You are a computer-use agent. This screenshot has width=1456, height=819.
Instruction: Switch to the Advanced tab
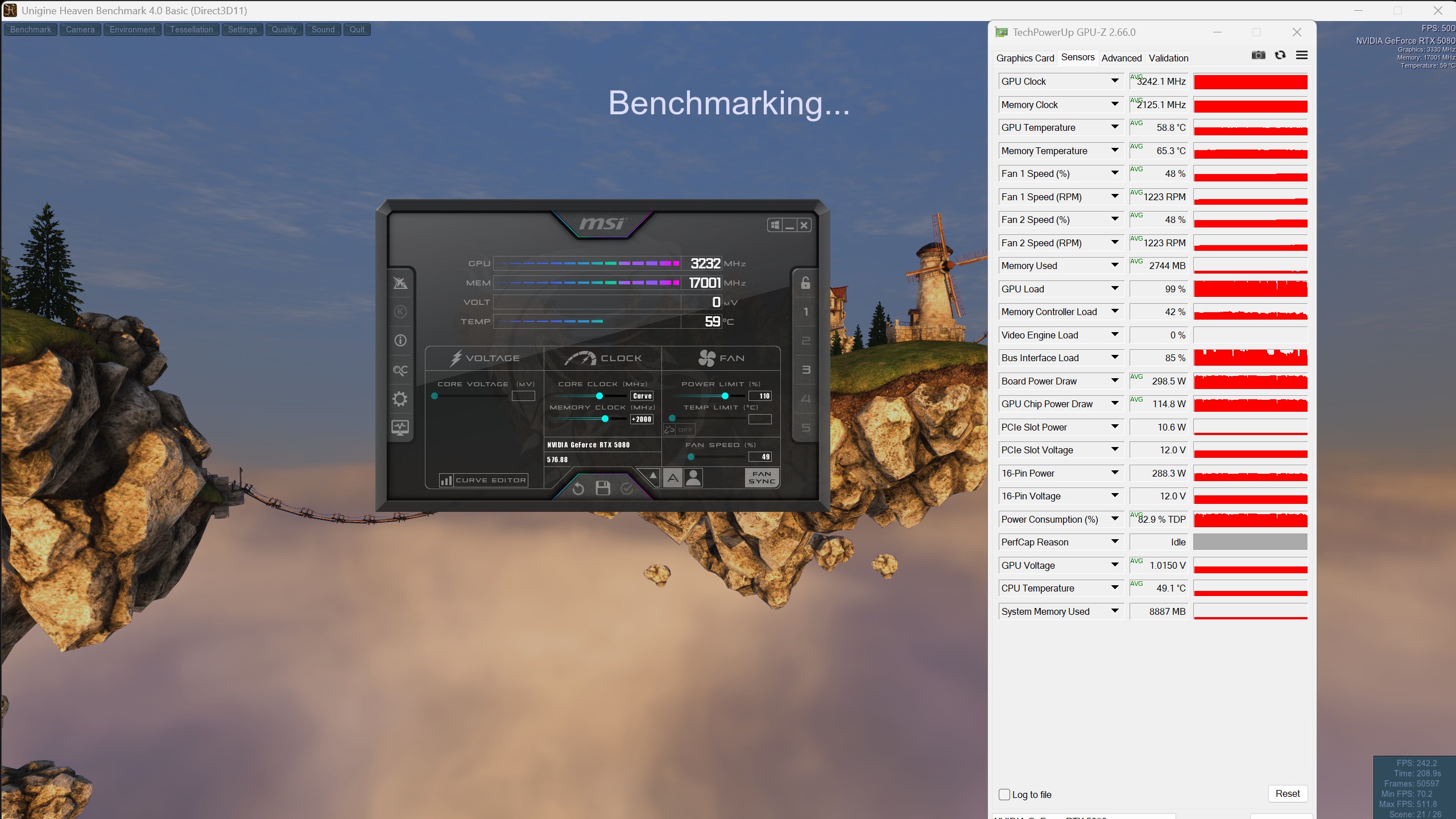[1122, 58]
